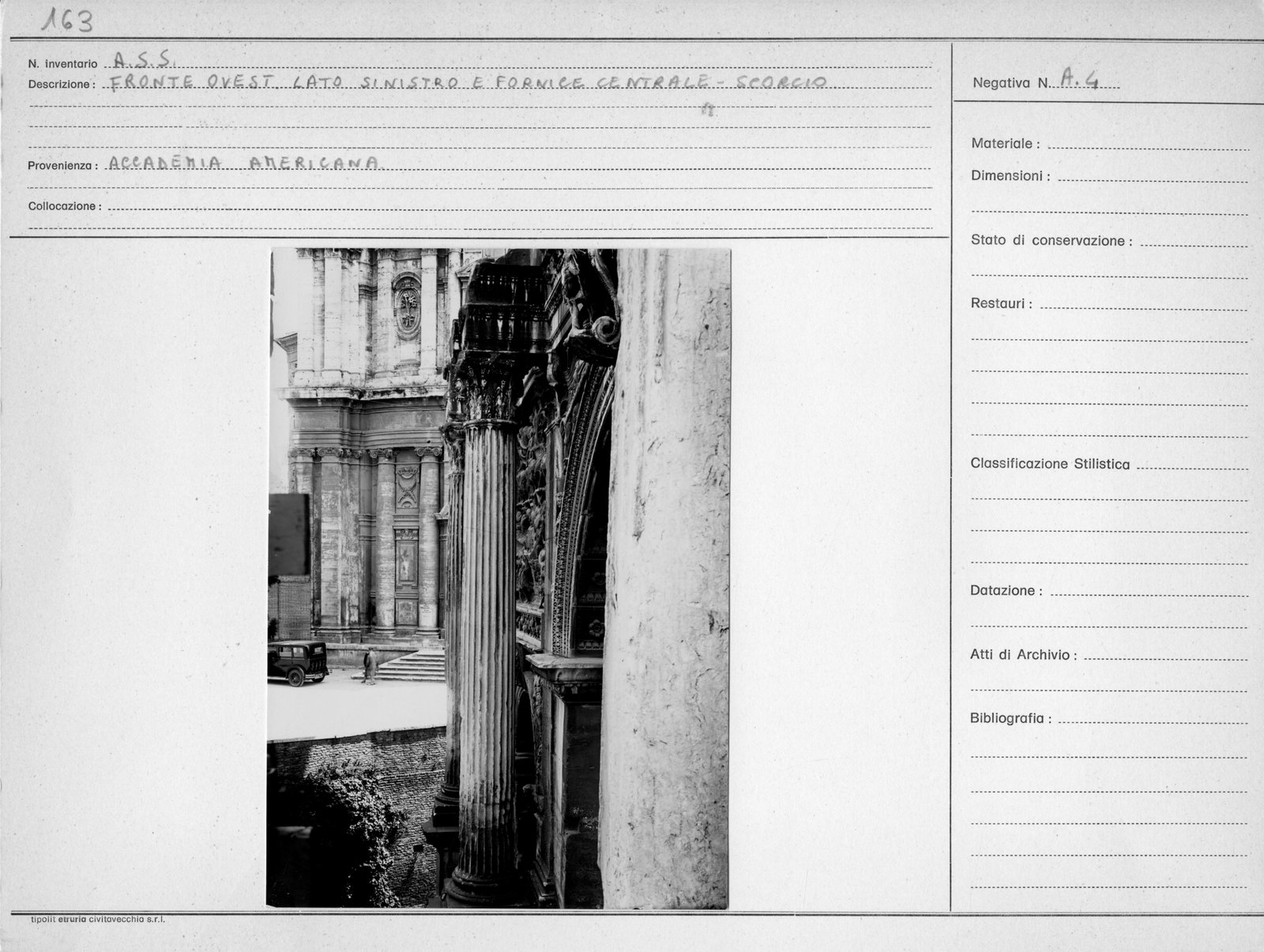
Task: Click the 'Negativa N.' label
Action: pos(1010,83)
